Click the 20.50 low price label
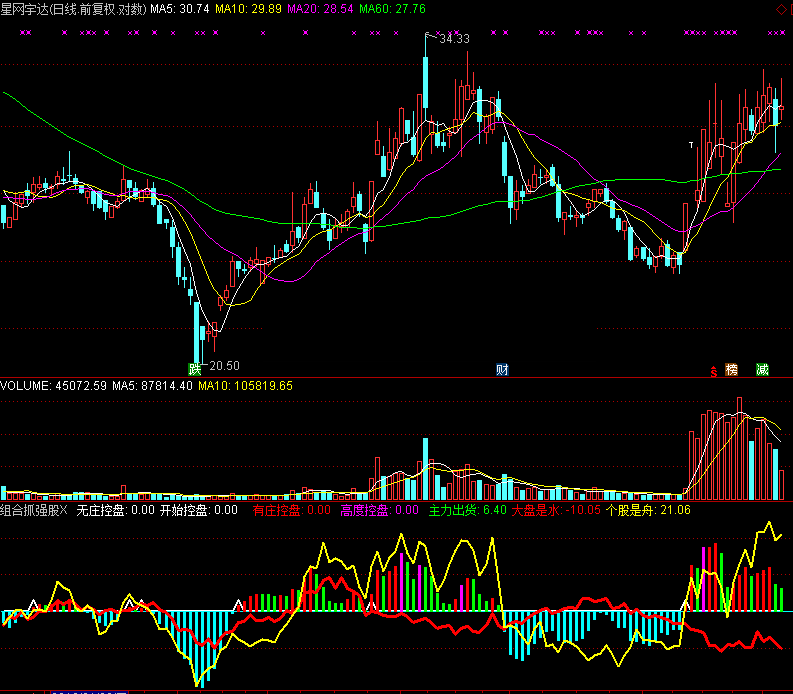Viewport: 793px width, 694px height. tap(224, 366)
